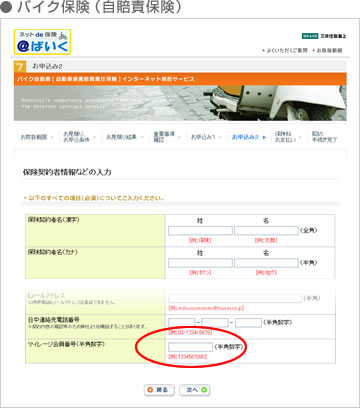The width and height of the screenshot is (360, 408).
Task: Go to the お見積り お申込条件 step
Action: [77, 137]
